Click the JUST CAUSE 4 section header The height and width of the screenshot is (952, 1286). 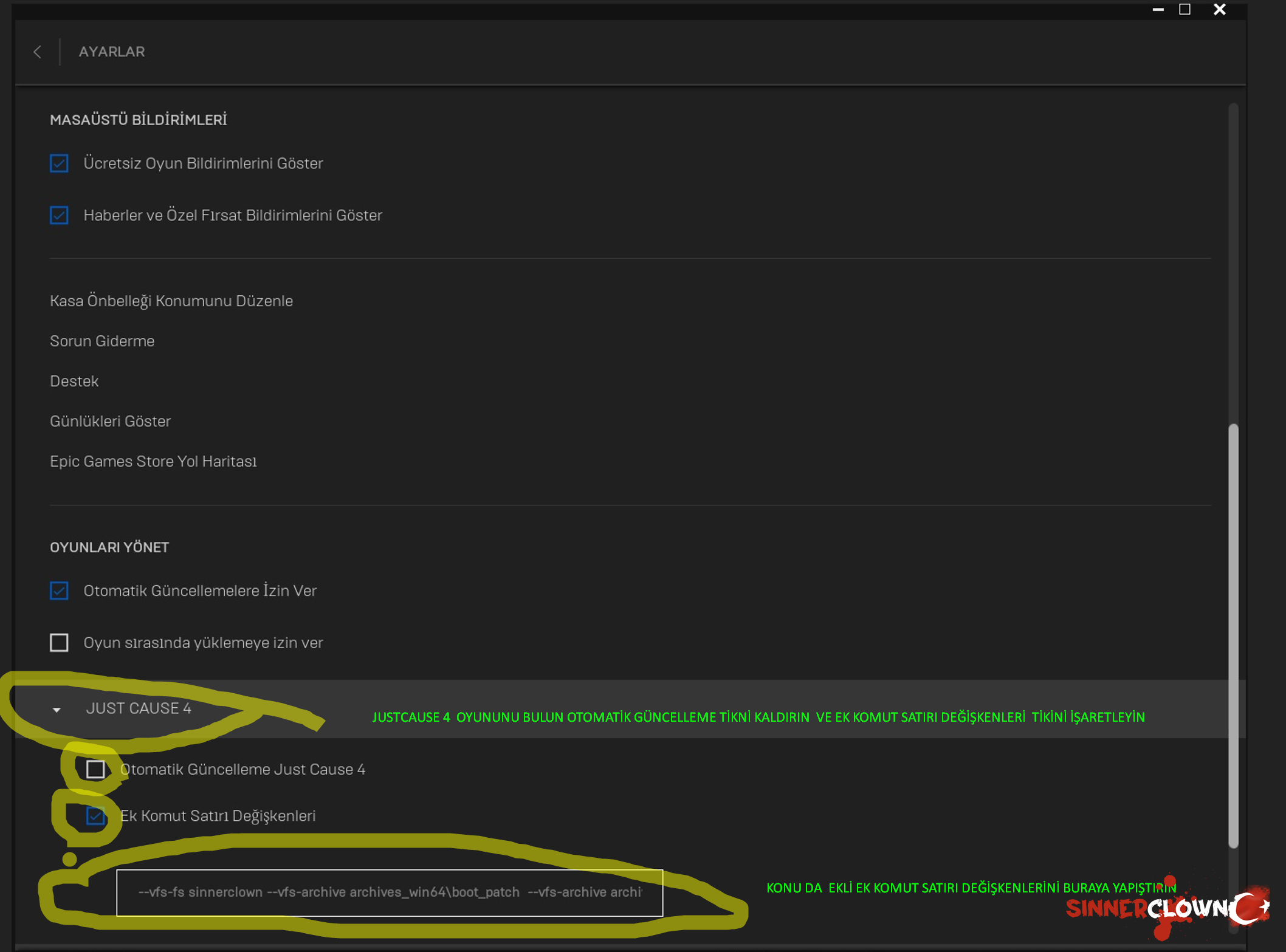pyautogui.click(x=139, y=708)
